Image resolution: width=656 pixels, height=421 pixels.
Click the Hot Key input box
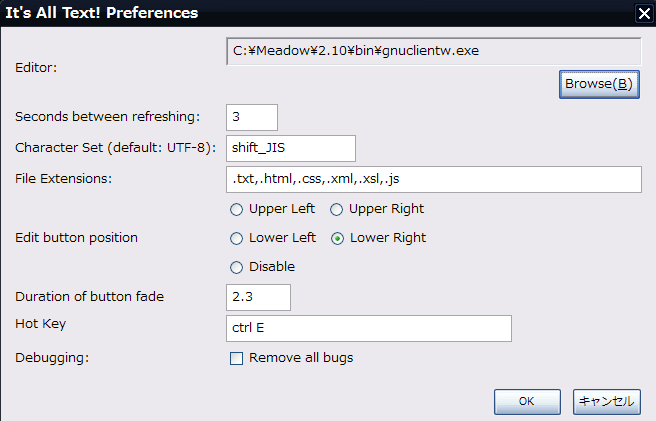369,328
